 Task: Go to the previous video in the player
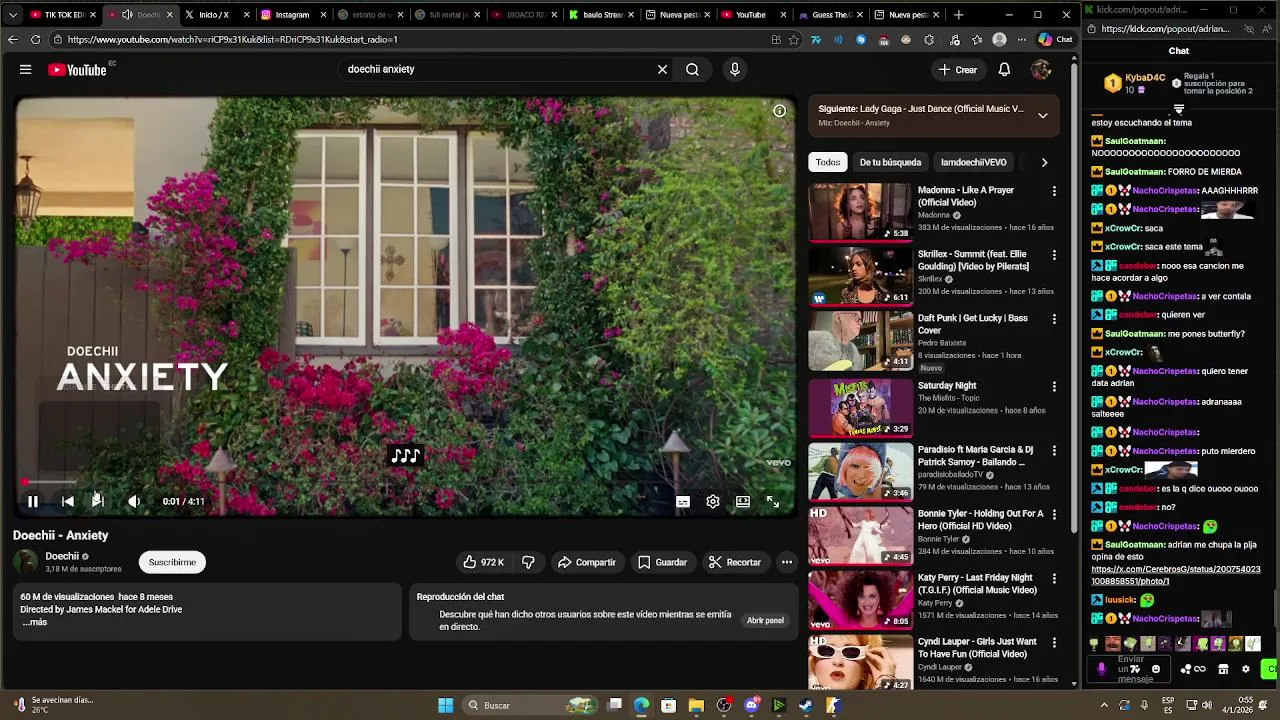click(x=67, y=502)
